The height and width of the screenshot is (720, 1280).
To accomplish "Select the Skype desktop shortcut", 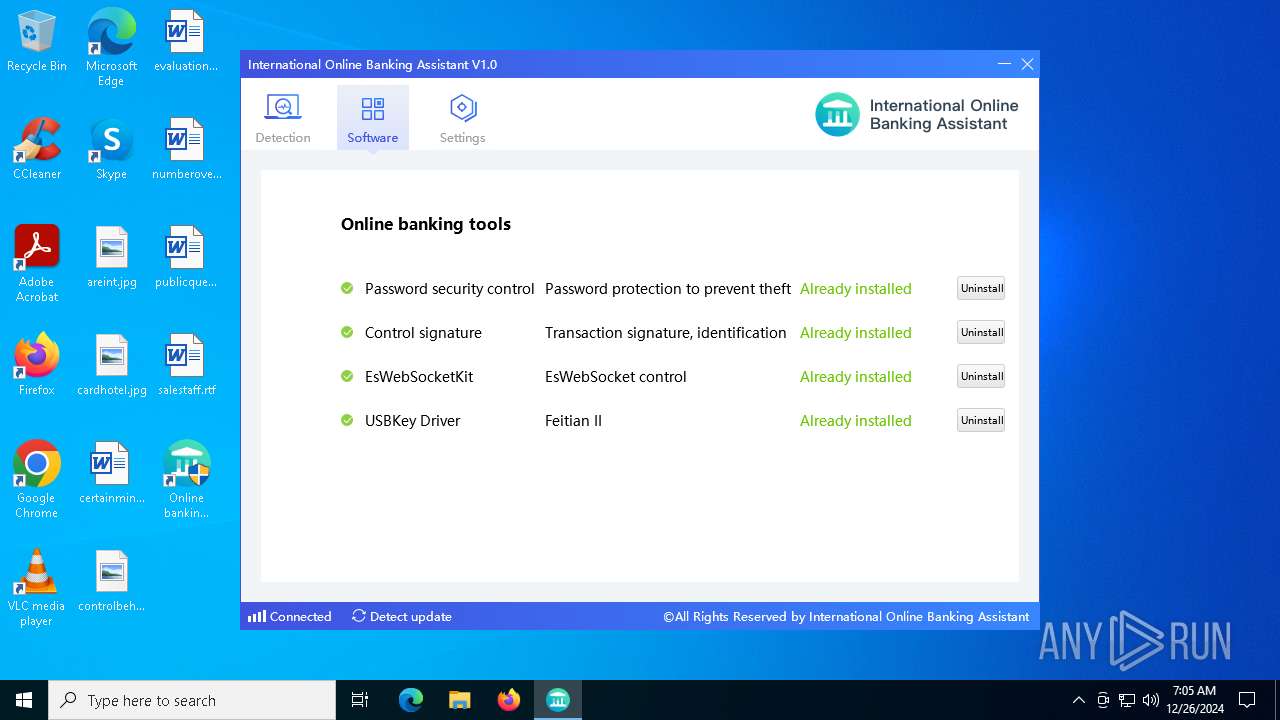I will pos(111,150).
